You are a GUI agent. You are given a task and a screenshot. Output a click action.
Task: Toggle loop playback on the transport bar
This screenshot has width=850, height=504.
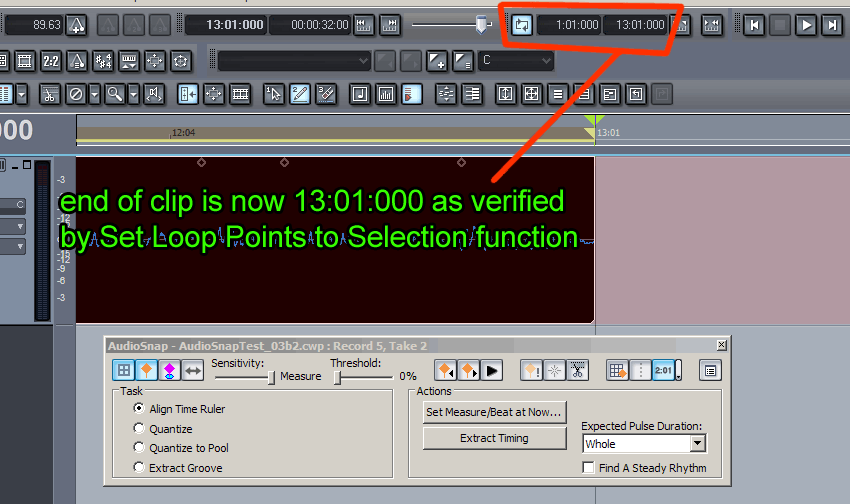[521, 25]
